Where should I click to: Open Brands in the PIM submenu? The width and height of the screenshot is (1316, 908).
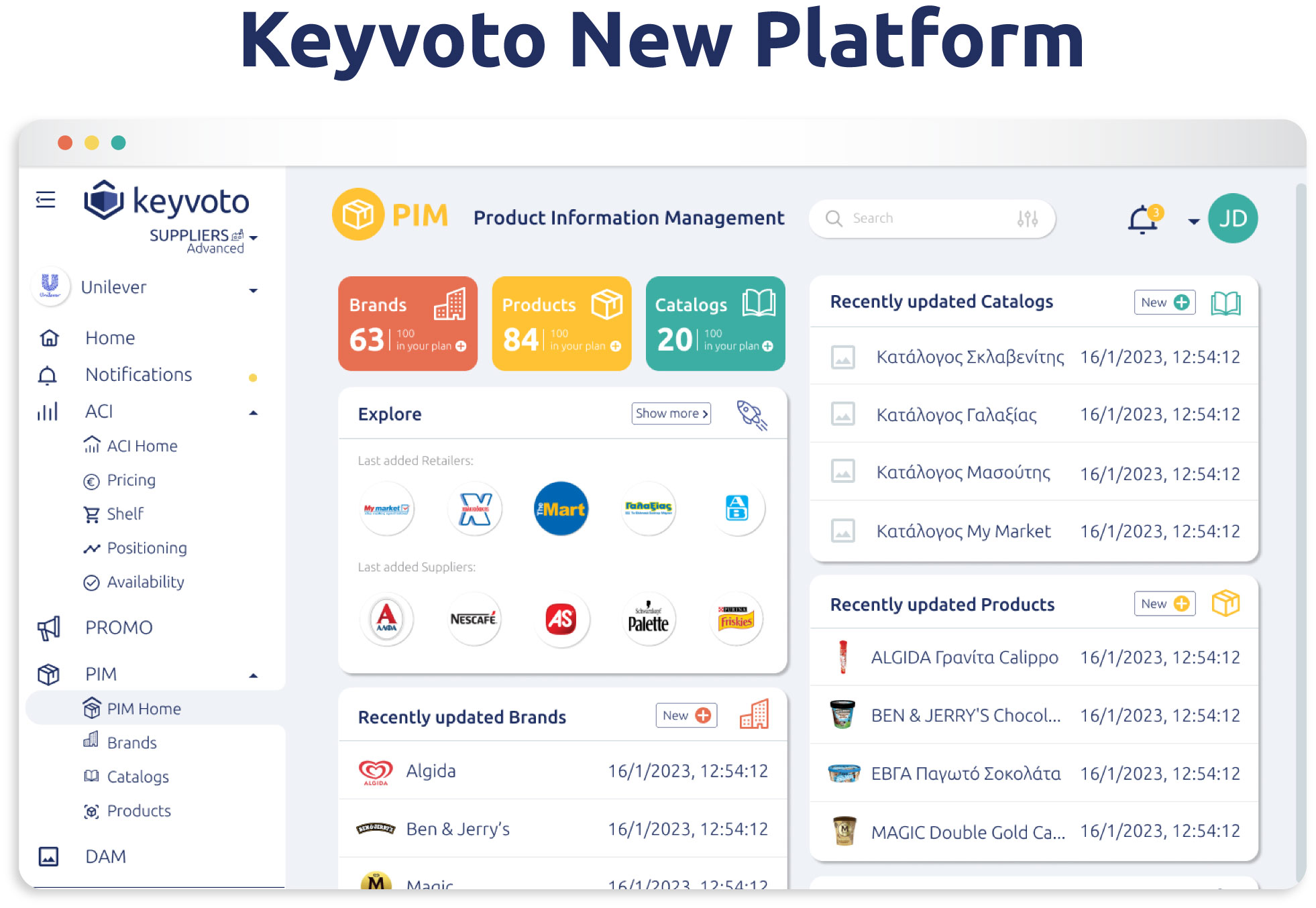131,742
